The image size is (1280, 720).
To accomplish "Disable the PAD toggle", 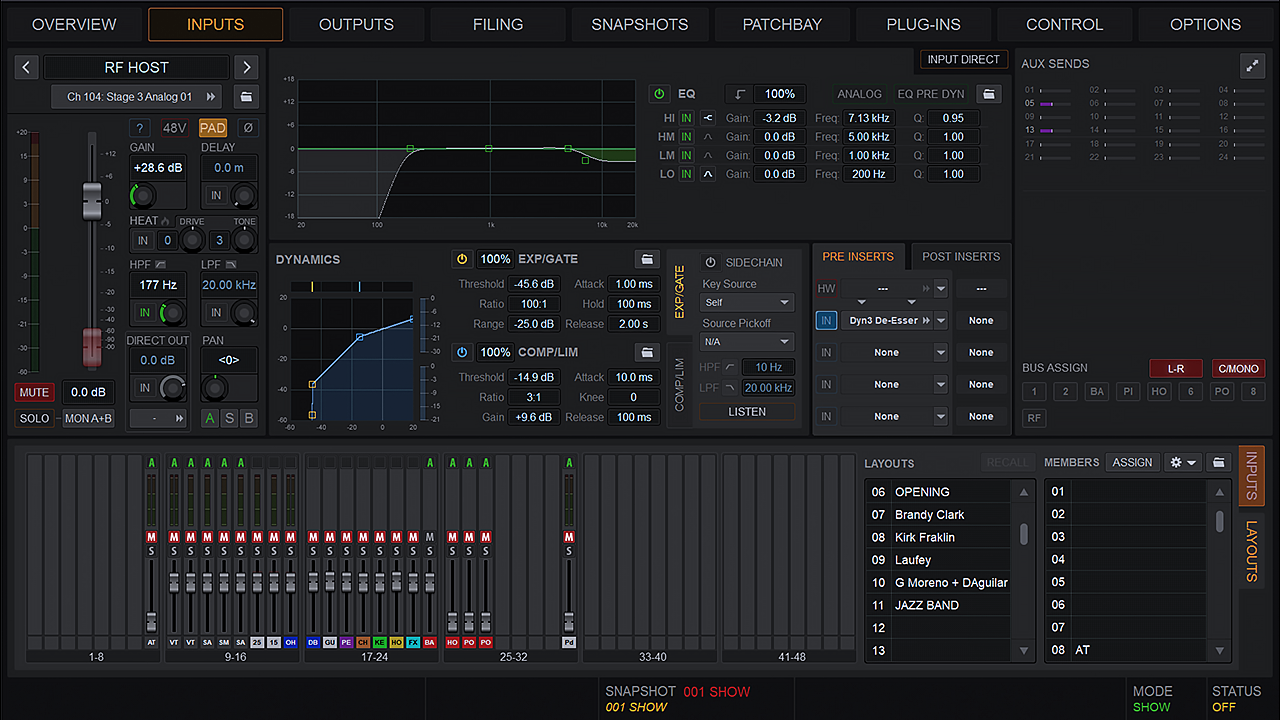I will click(x=212, y=128).
